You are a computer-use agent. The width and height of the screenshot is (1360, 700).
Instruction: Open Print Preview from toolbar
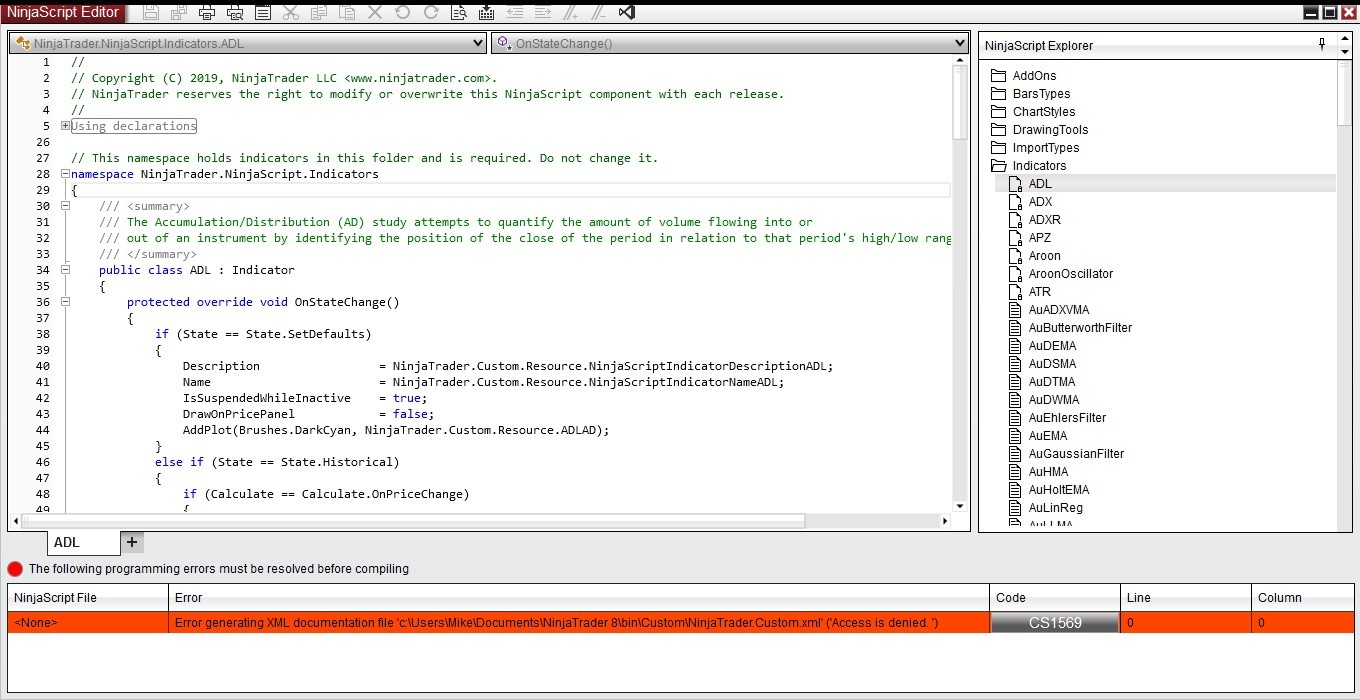[x=235, y=12]
